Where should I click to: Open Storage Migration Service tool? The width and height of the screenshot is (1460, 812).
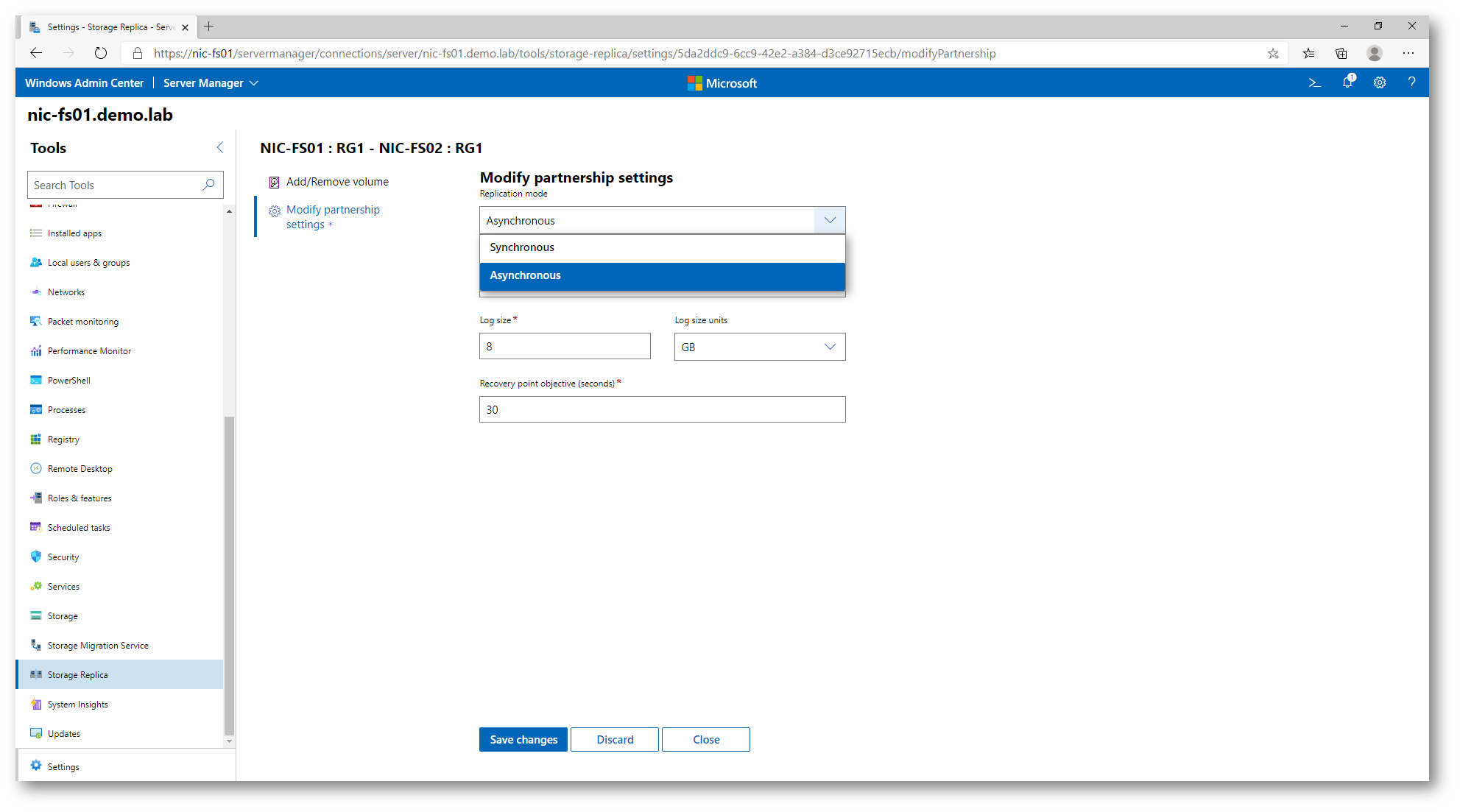click(98, 646)
